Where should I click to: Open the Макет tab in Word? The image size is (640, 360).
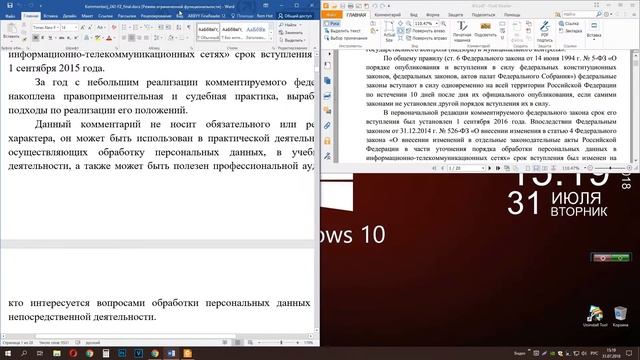[87, 16]
